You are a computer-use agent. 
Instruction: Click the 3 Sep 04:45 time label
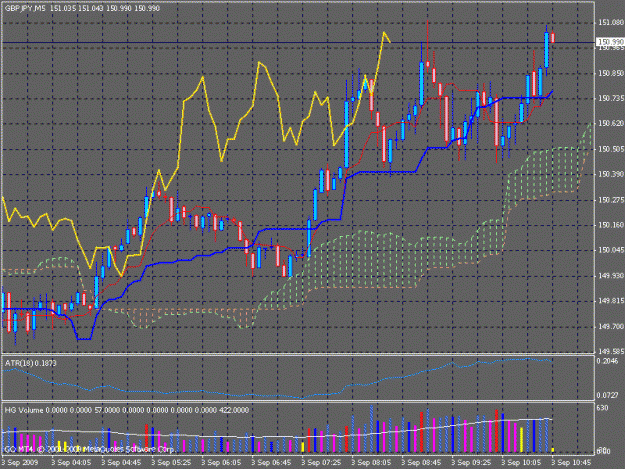point(121,463)
